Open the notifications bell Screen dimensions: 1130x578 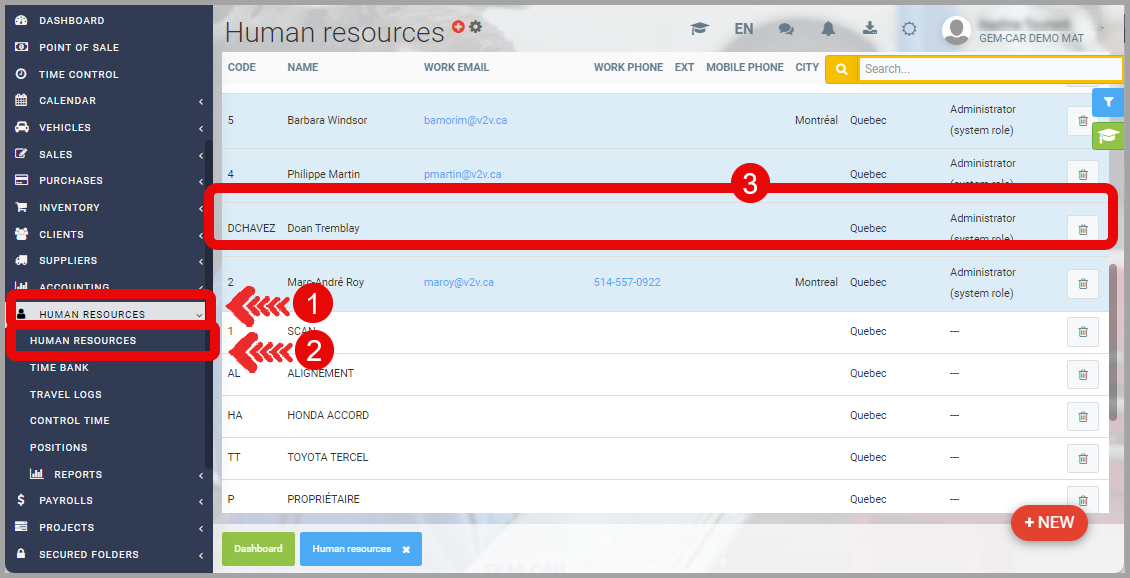pyautogui.click(x=828, y=29)
